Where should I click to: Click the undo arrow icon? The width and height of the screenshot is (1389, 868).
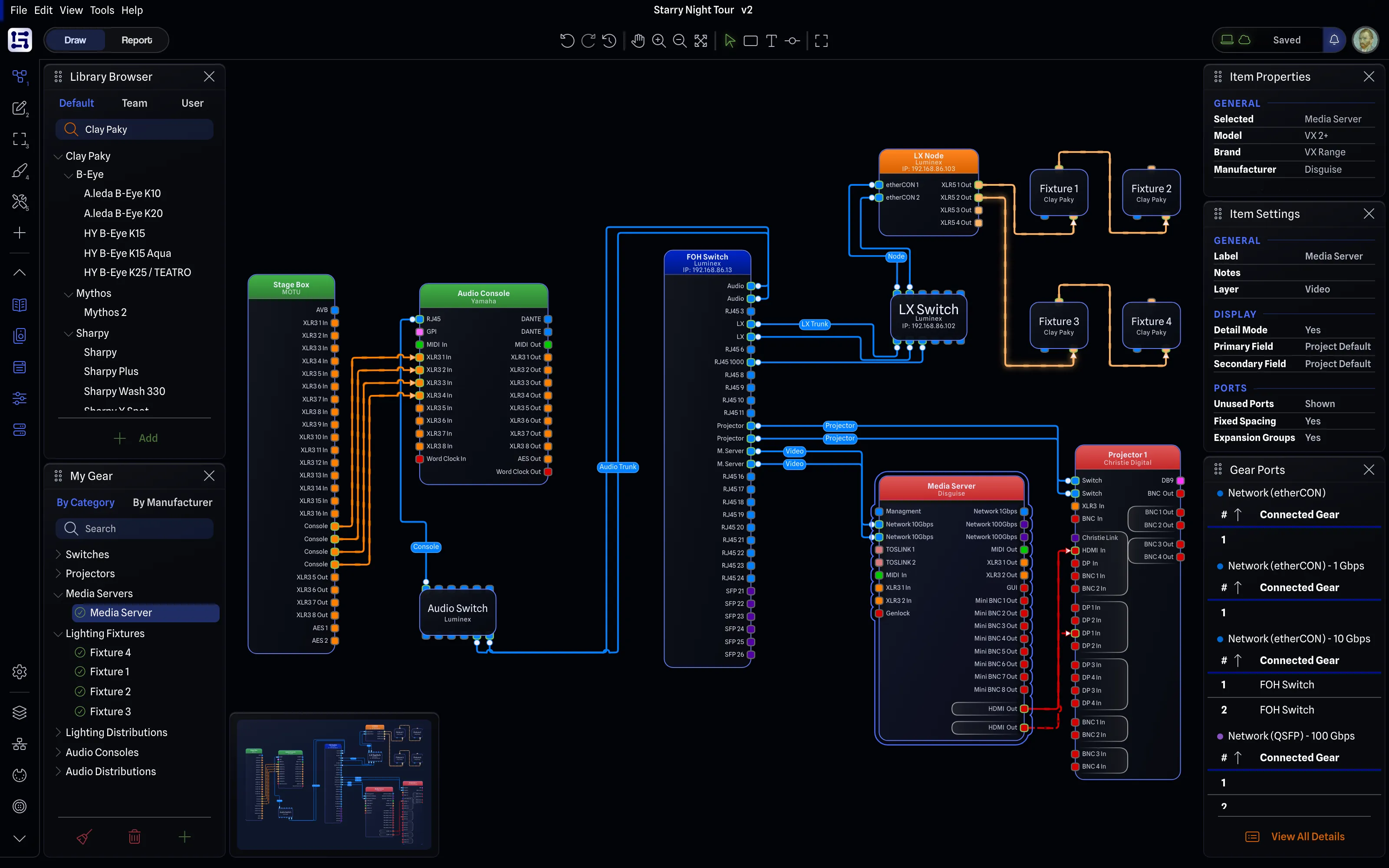click(x=567, y=40)
